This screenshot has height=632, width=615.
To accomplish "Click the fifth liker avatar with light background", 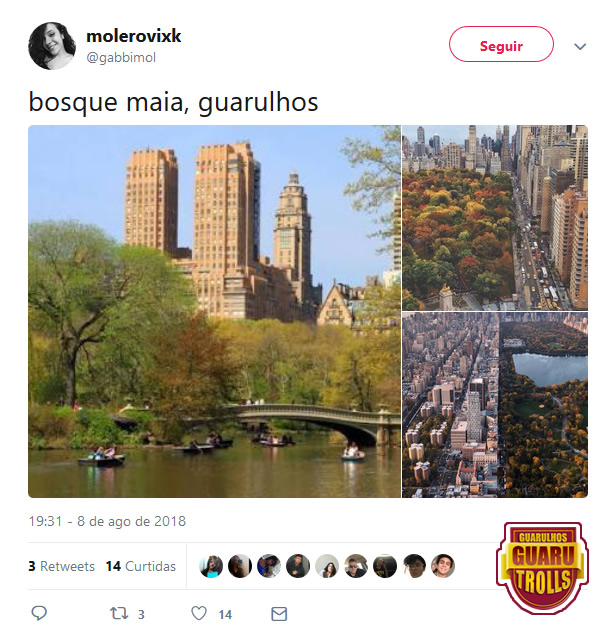I will coord(327,566).
